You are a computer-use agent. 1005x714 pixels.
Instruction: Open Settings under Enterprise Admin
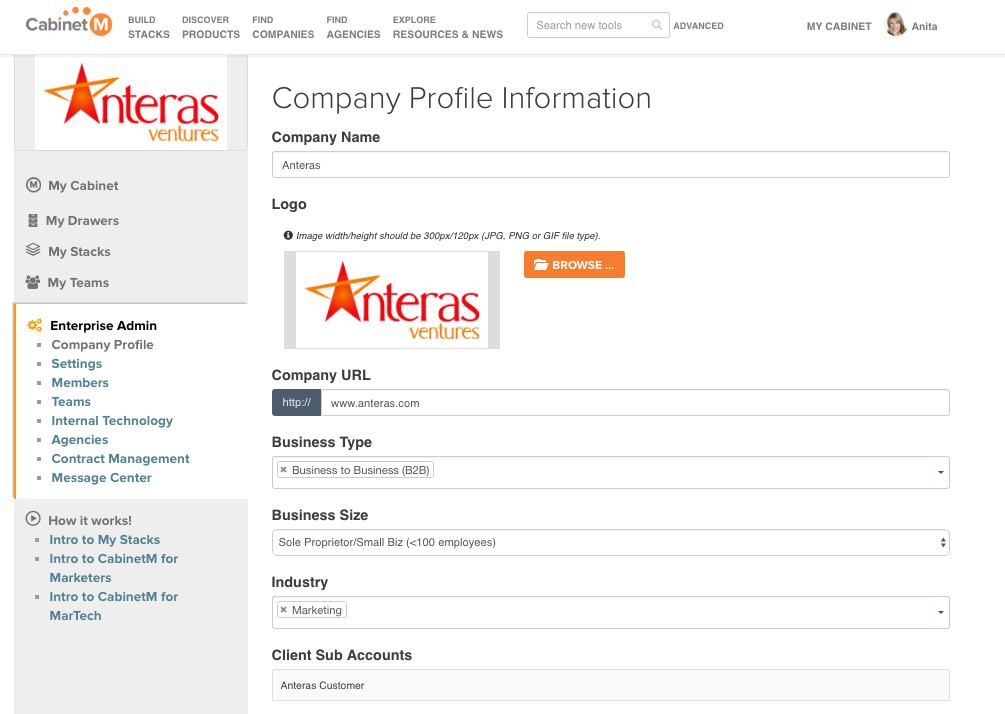tap(76, 363)
